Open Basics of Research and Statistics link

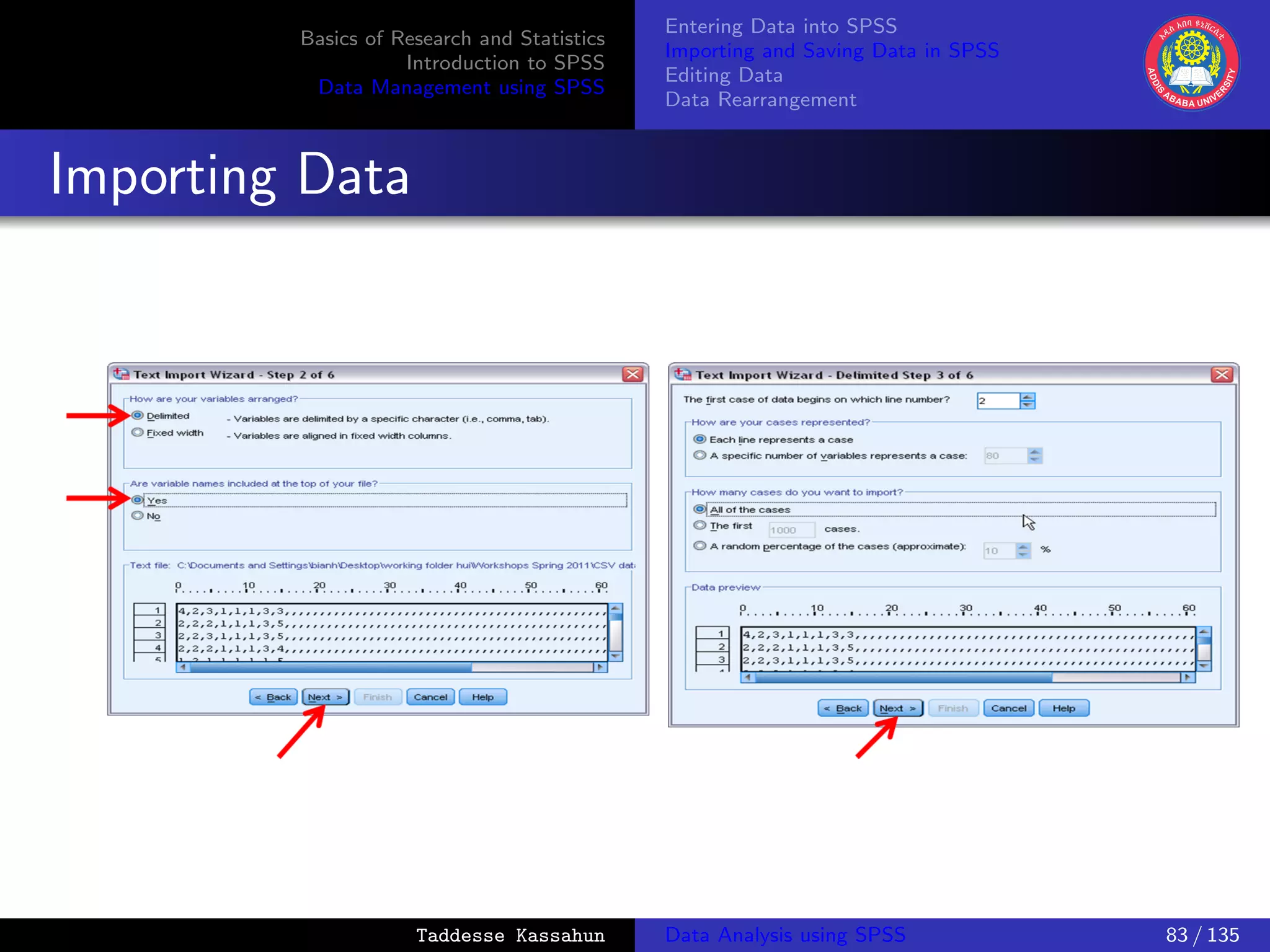[x=452, y=38]
